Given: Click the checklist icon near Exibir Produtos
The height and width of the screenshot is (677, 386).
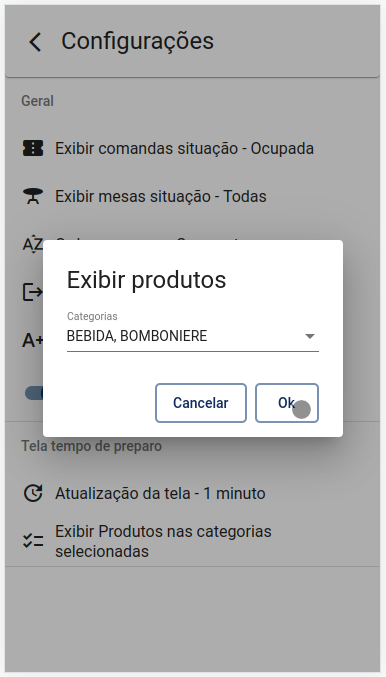Looking at the screenshot, I should point(33,541).
